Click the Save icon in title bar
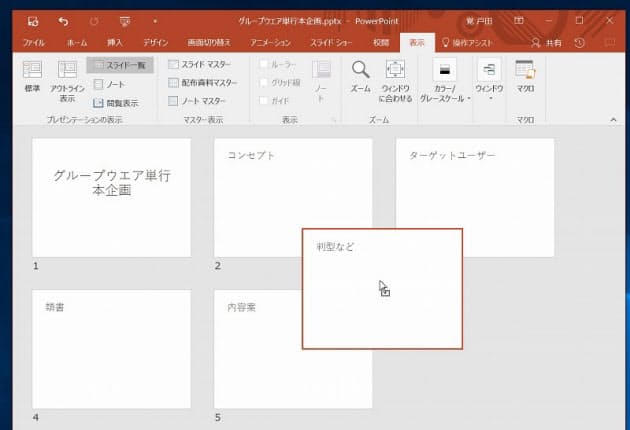Screen dimensions: 630x430 click(33, 20)
